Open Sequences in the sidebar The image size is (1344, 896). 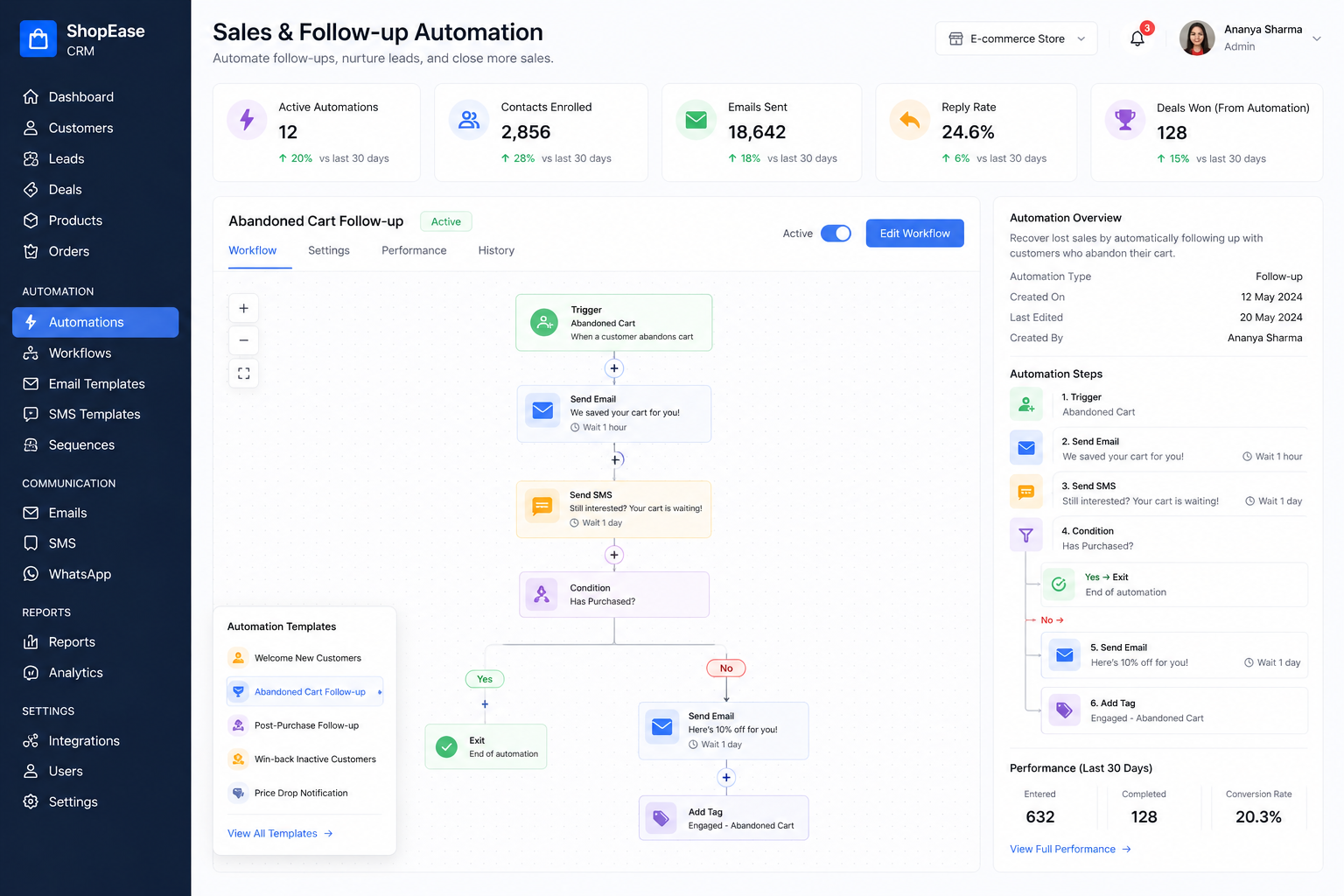[x=95, y=444]
